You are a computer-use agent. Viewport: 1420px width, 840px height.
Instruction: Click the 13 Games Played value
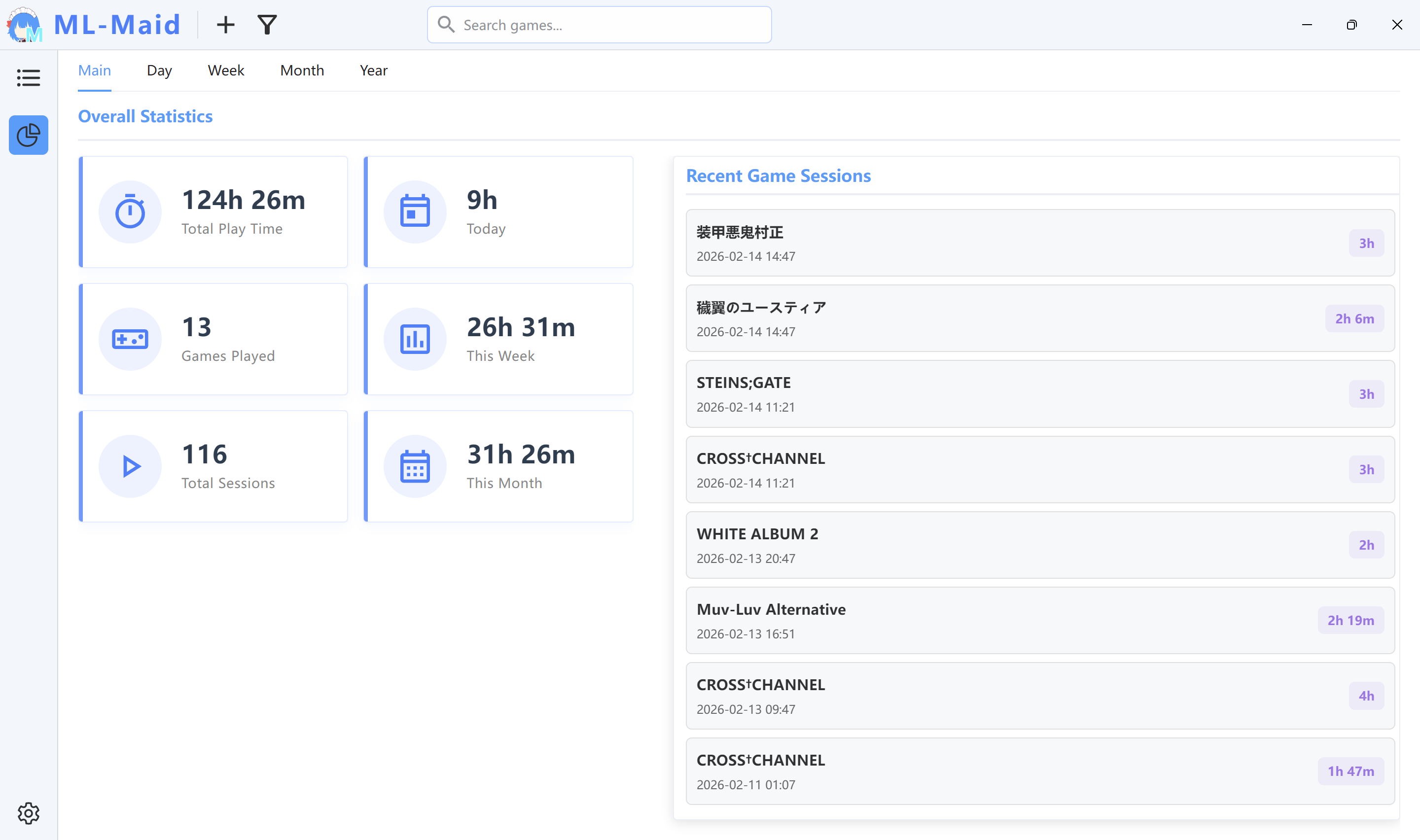[x=196, y=327]
